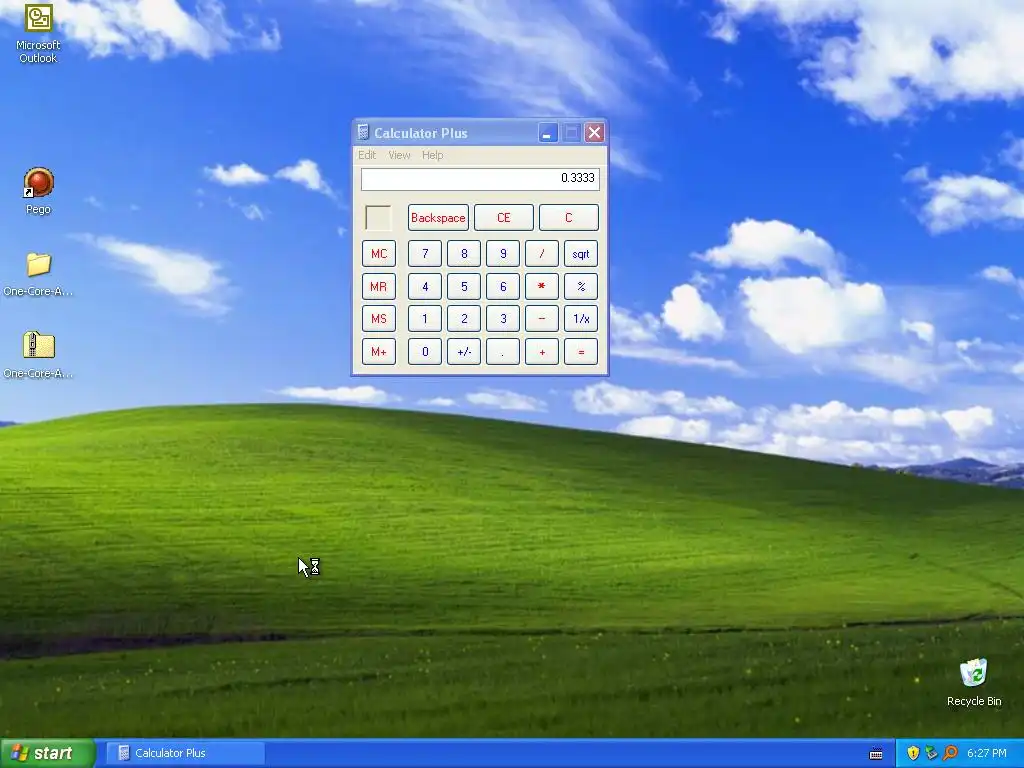The height and width of the screenshot is (768, 1024).
Task: Click the +/- sign change key
Action: (x=464, y=351)
